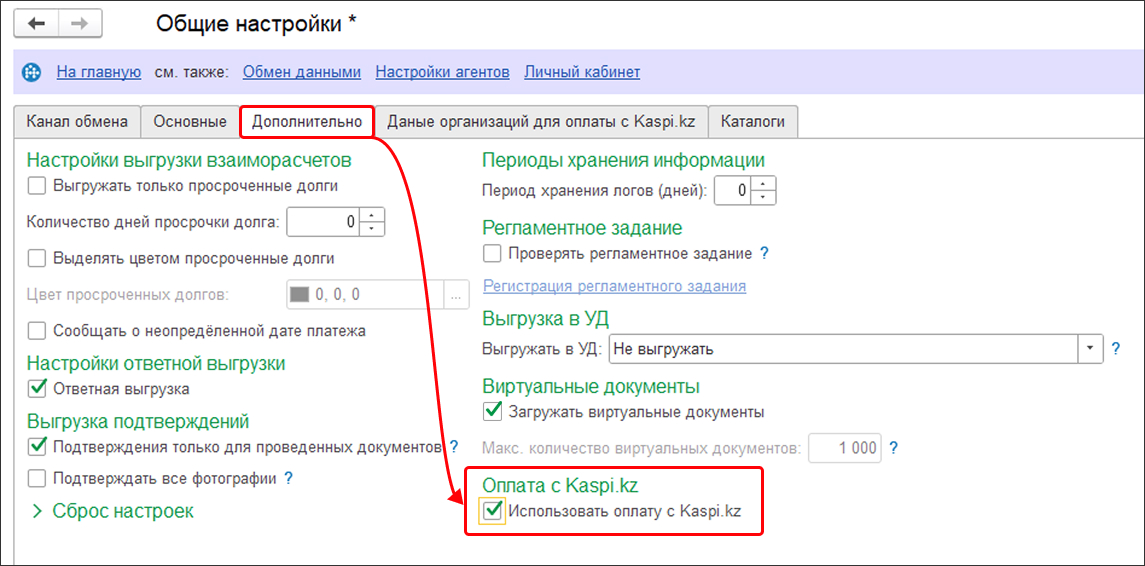Click the forward navigation arrow

tap(79, 23)
